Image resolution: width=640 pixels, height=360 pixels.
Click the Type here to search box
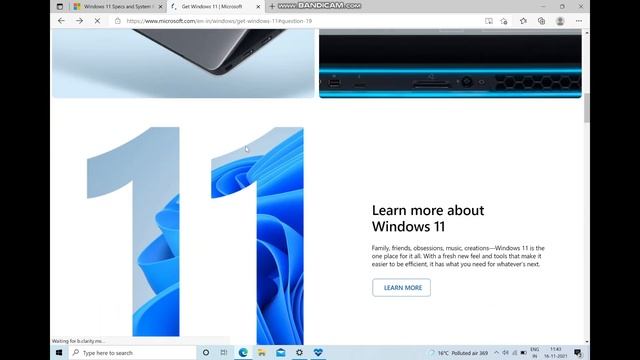click(132, 353)
